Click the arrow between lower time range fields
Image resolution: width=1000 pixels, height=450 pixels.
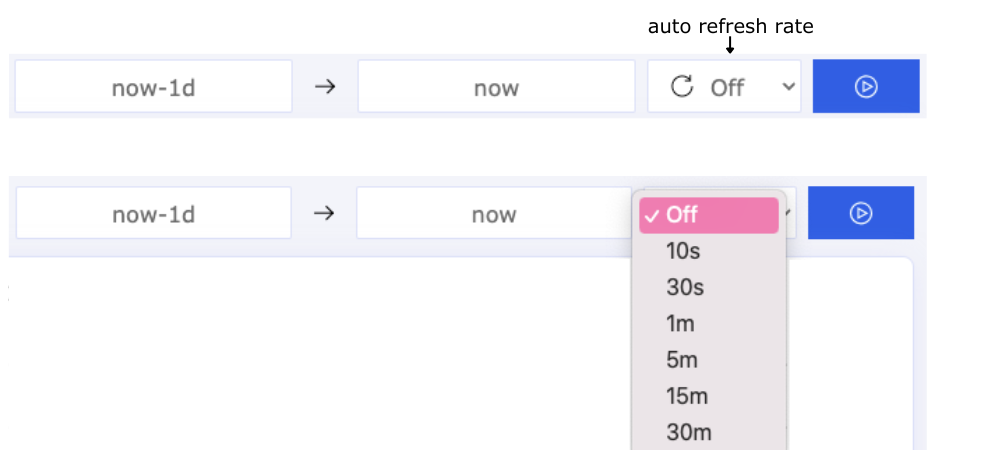tap(324, 213)
